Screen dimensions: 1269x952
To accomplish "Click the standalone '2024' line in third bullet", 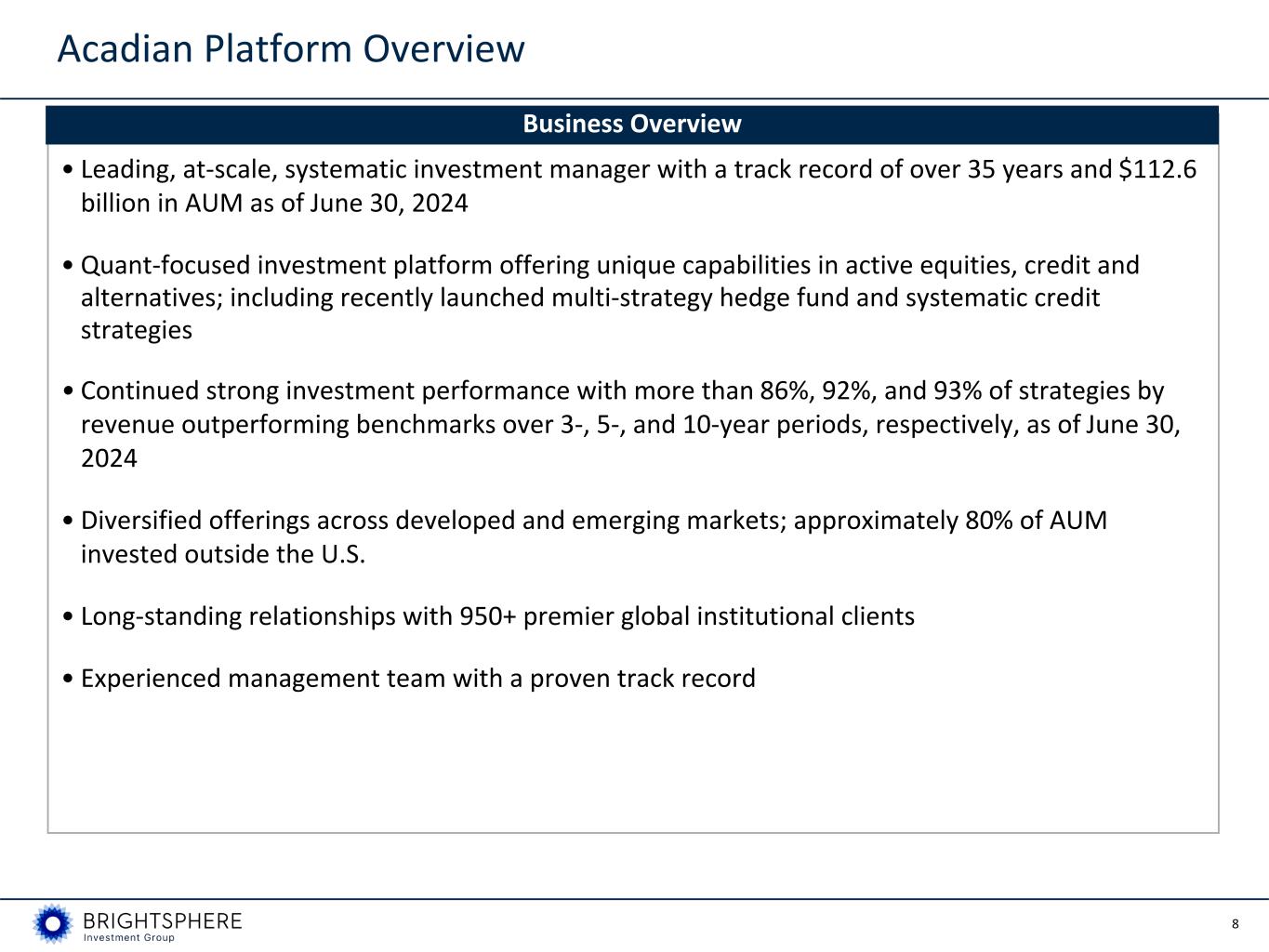I will [109, 458].
